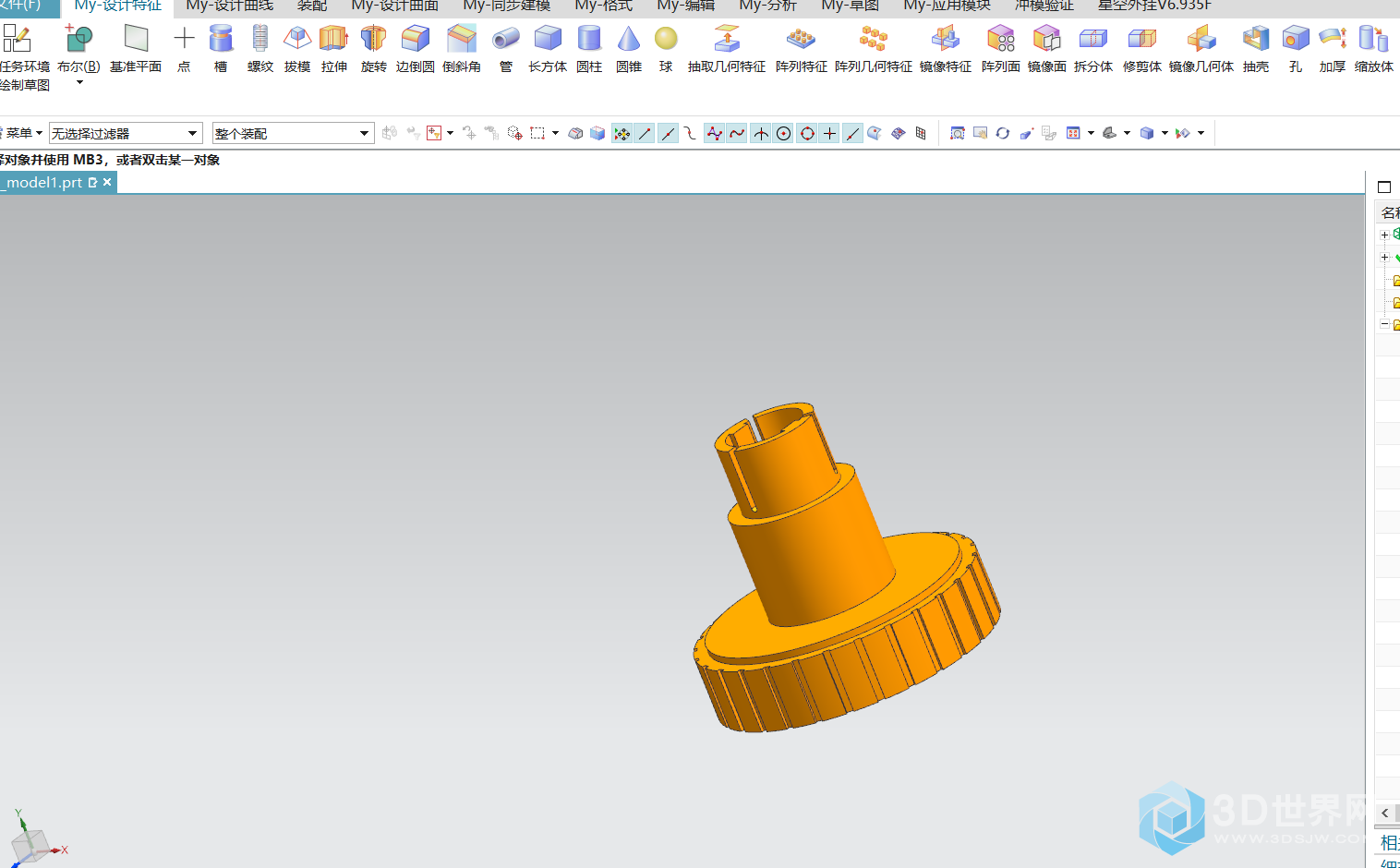The width and height of the screenshot is (1400, 868).
Task: Switch to My-同步建模 ribbon tab
Action: click(x=506, y=6)
